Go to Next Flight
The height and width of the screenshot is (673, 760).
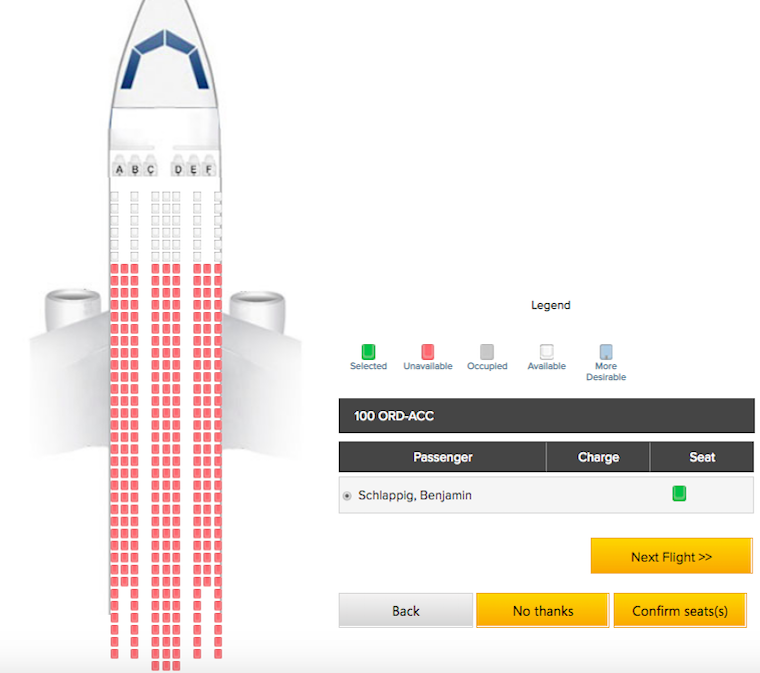point(671,556)
